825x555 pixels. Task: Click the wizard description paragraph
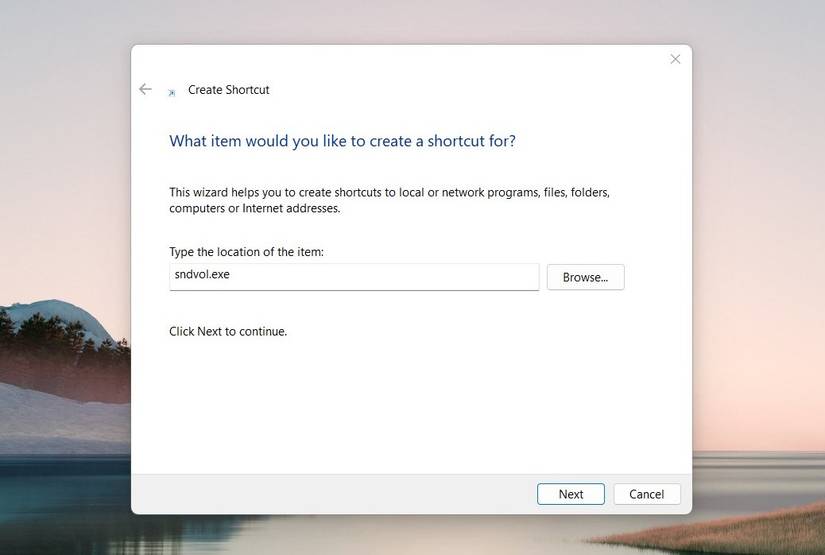[389, 200]
